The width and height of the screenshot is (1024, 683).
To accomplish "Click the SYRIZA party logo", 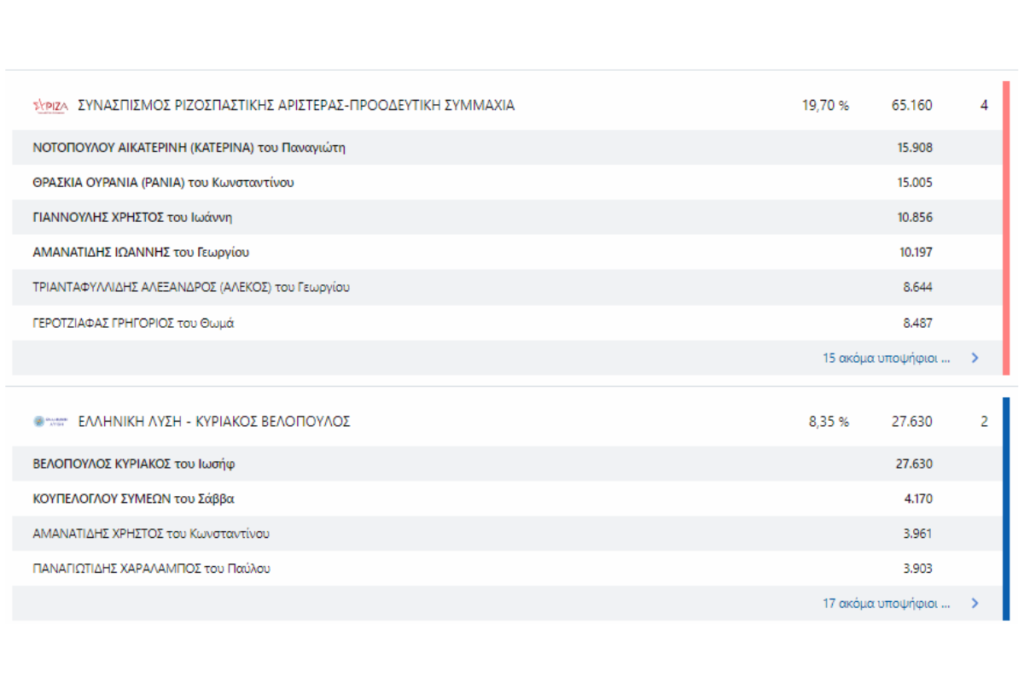I will (50, 105).
